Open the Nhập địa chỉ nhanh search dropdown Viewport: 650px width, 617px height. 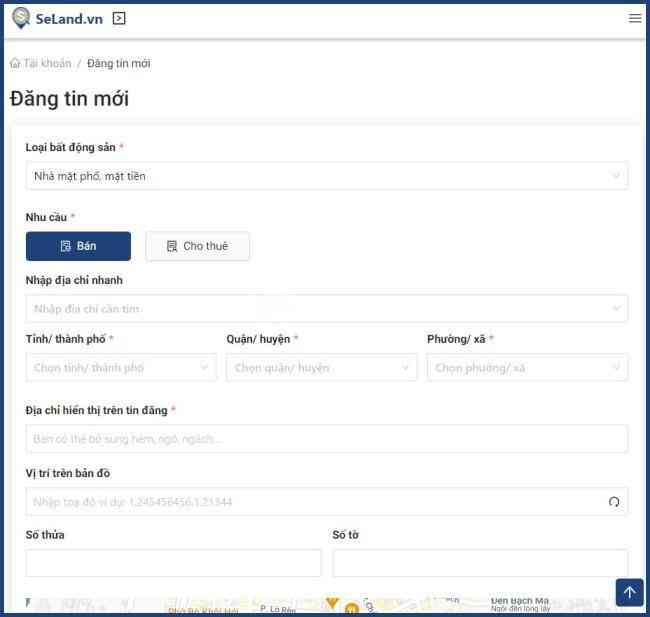click(x=326, y=308)
